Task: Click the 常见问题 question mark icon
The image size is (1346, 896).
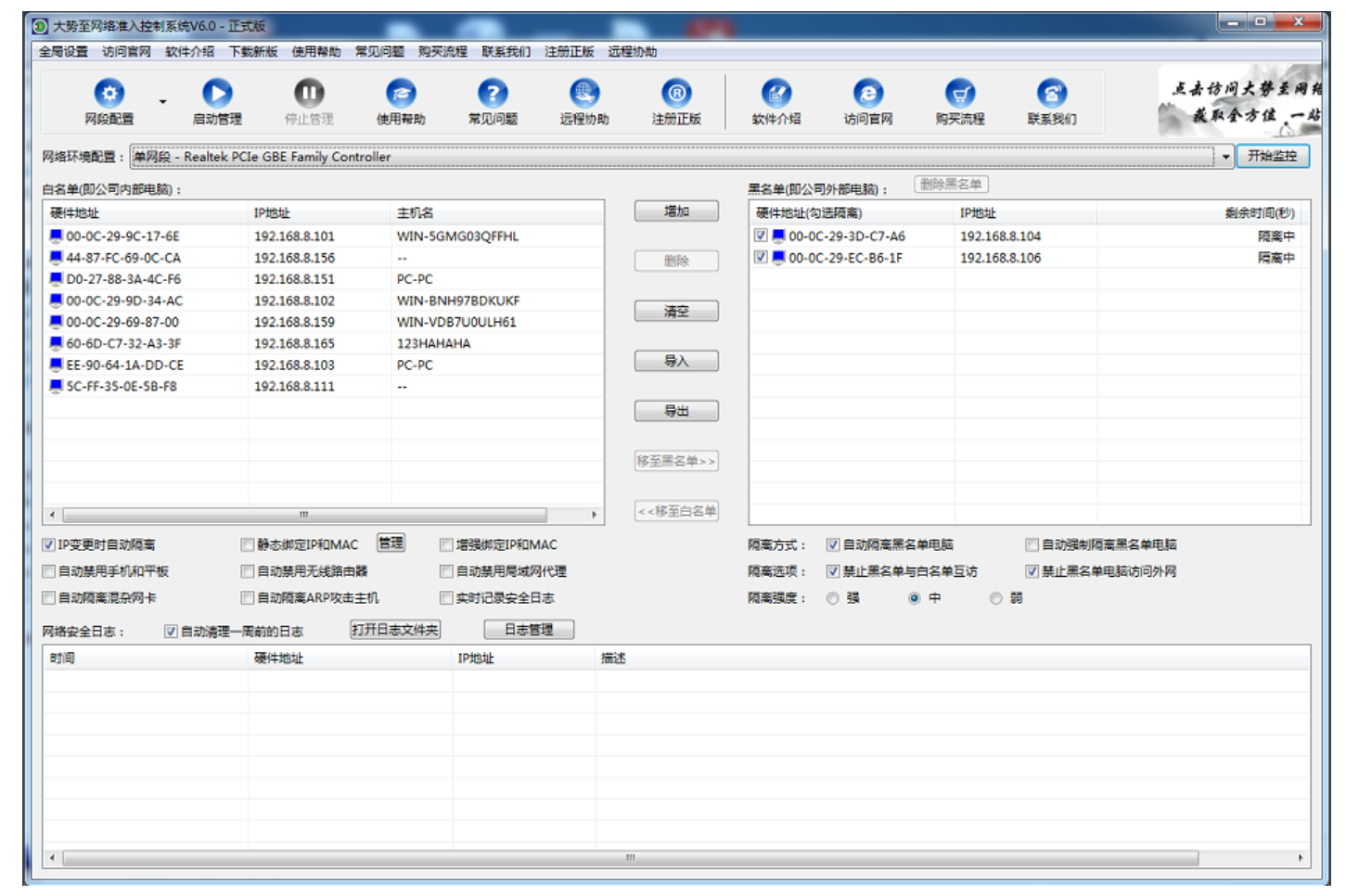Action: pyautogui.click(x=493, y=94)
